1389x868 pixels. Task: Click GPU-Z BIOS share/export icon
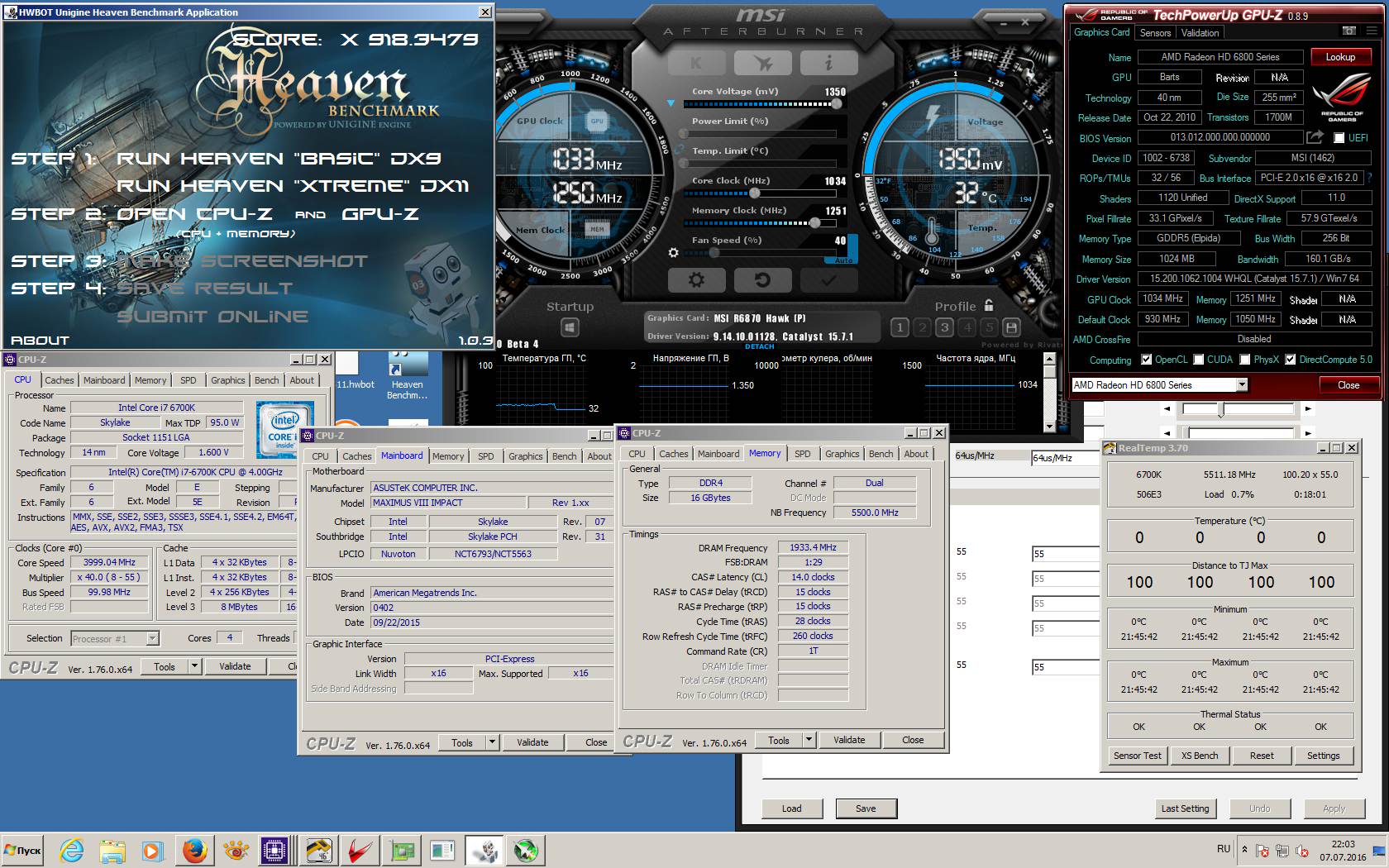point(1315,137)
